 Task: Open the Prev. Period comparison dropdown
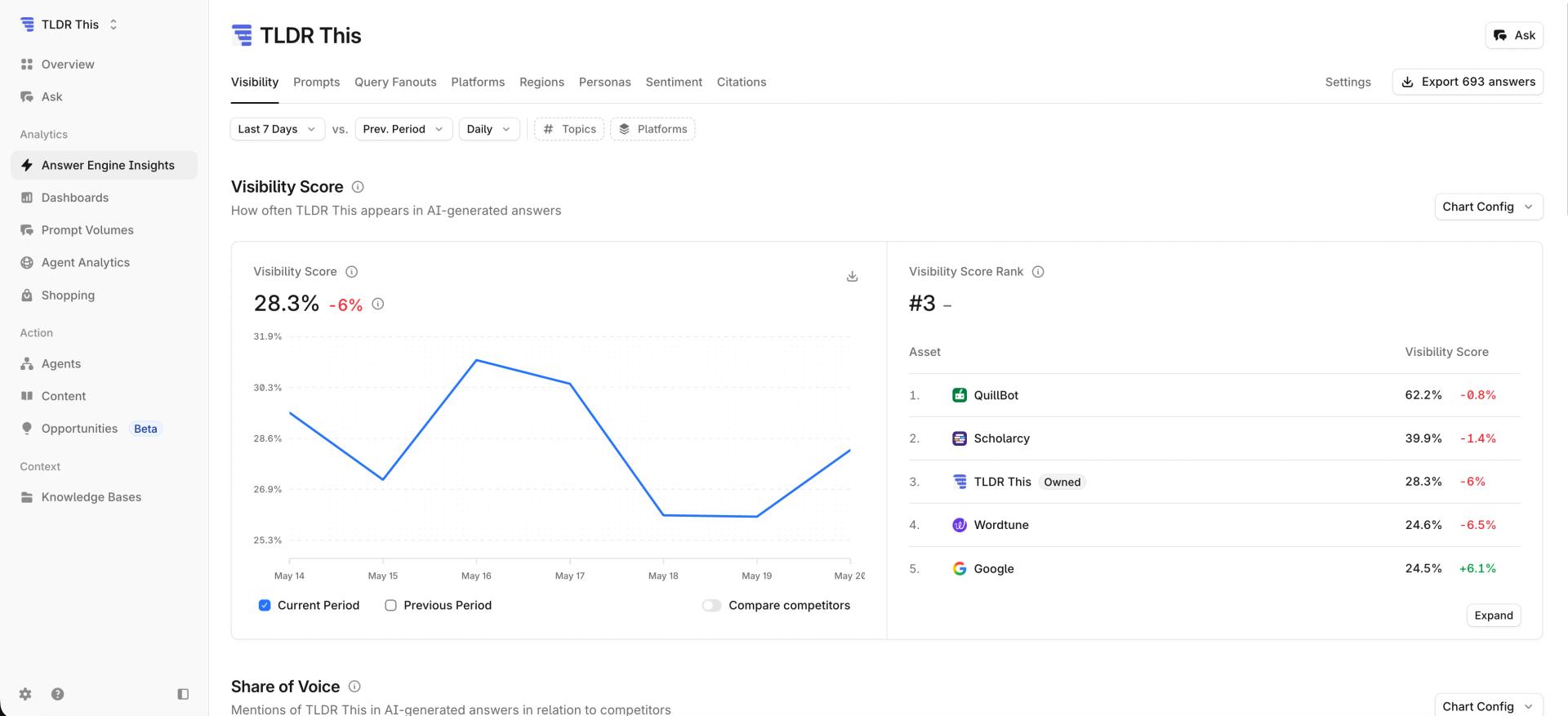pos(403,129)
